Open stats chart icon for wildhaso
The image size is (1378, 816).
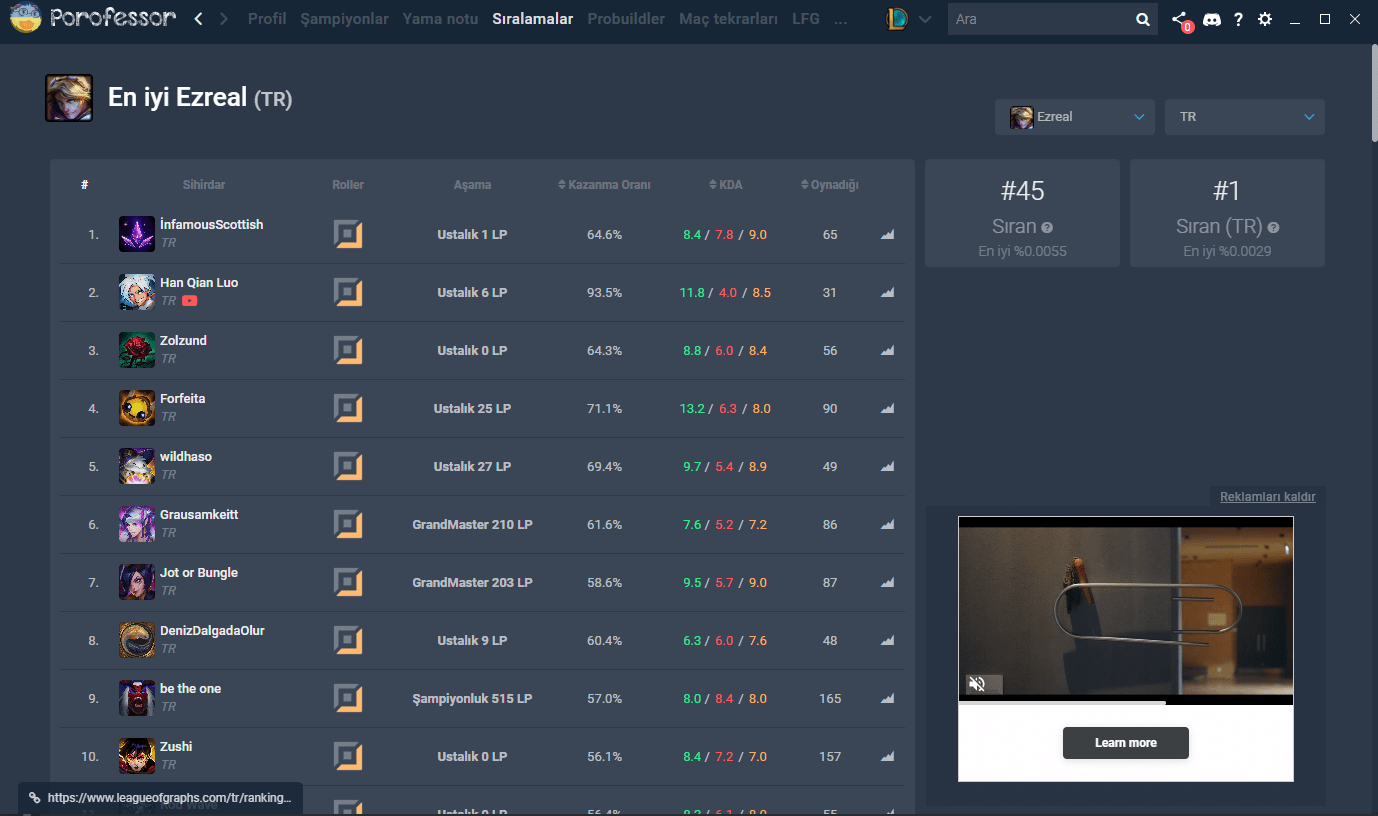[887, 467]
